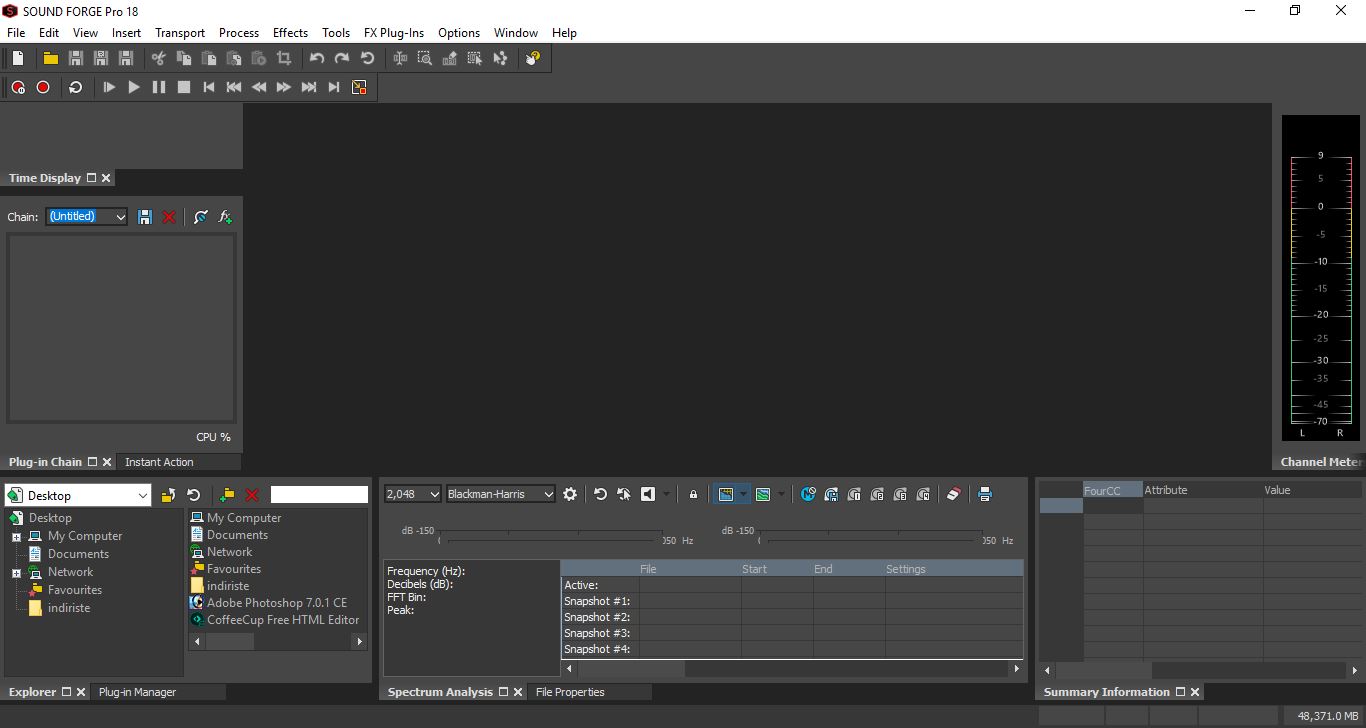Screen dimensions: 1366x728
Task: Click the Explorer file list search field
Action: click(319, 495)
